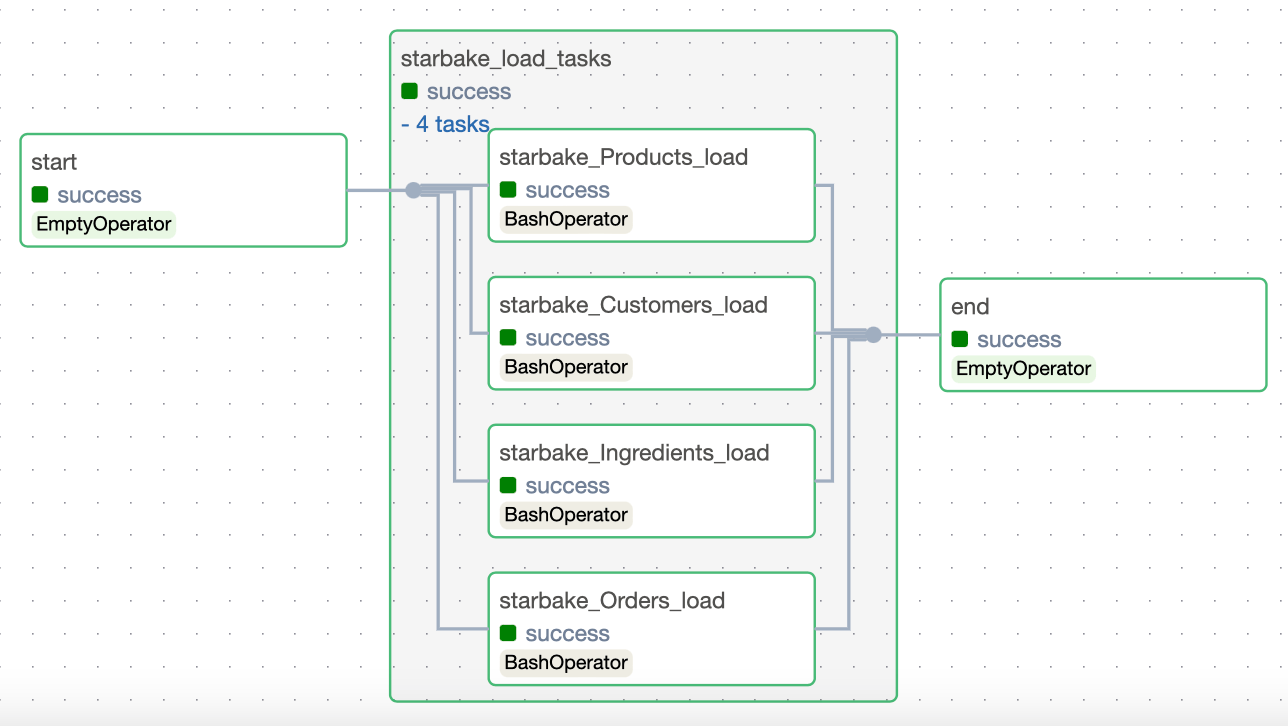Click the EmptyOperator badge on start node
The image size is (1288, 726).
103,224
